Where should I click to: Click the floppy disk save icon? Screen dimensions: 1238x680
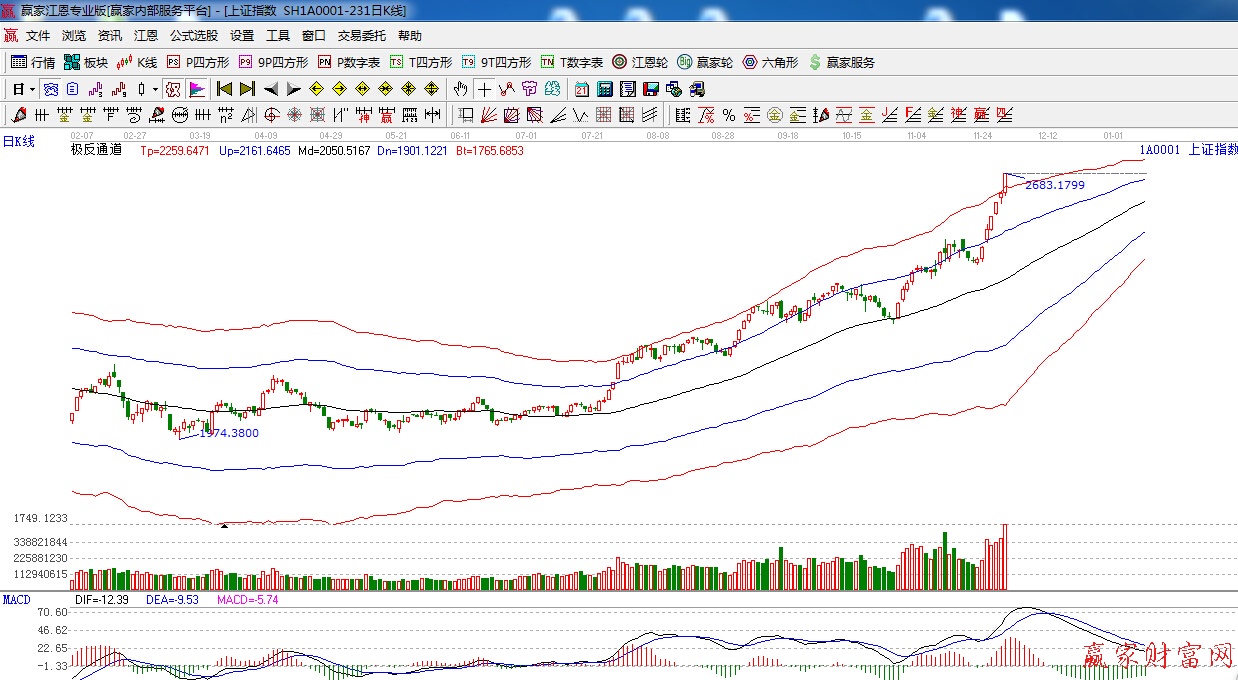pos(652,89)
